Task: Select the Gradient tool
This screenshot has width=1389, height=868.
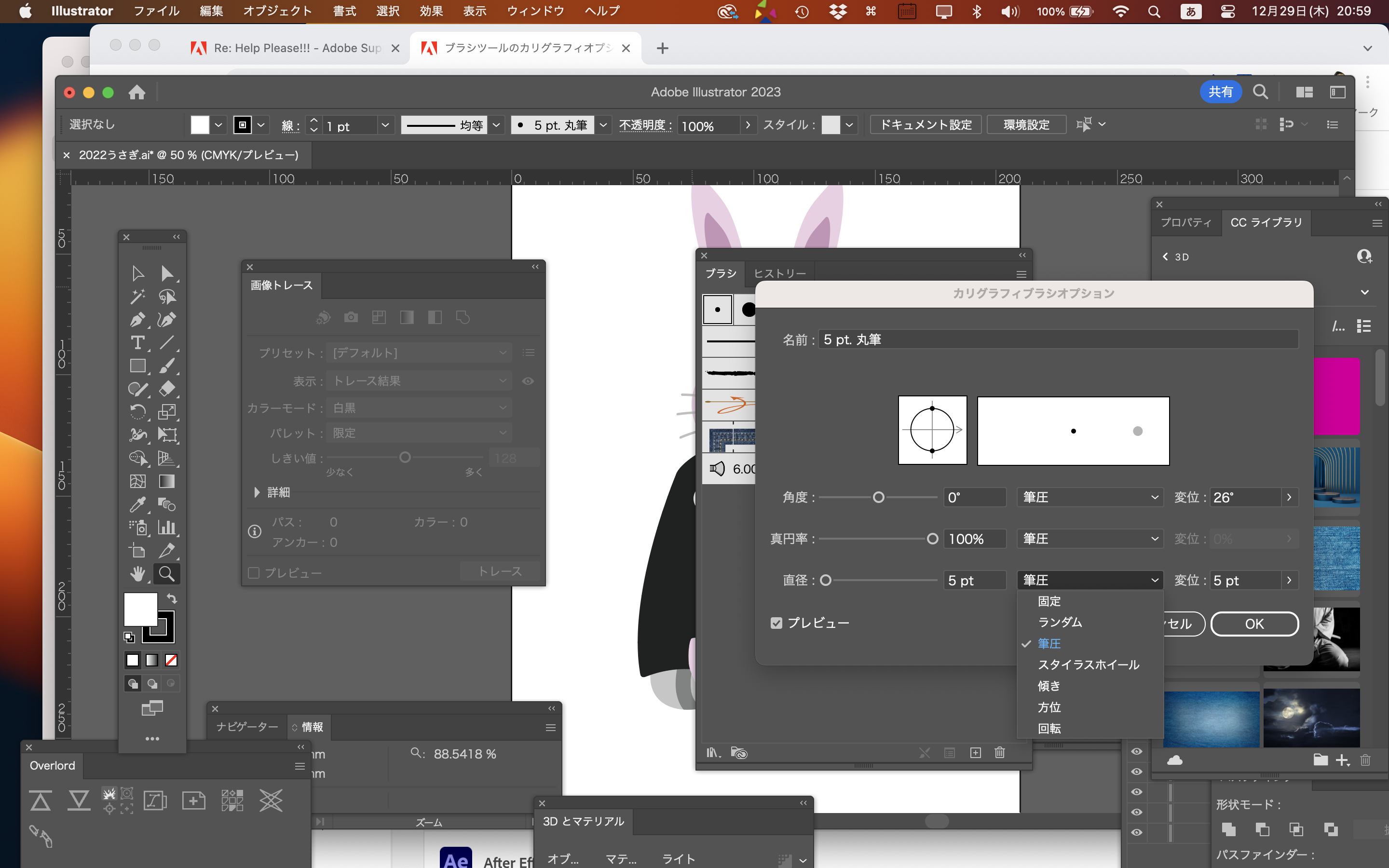Action: pyautogui.click(x=167, y=481)
